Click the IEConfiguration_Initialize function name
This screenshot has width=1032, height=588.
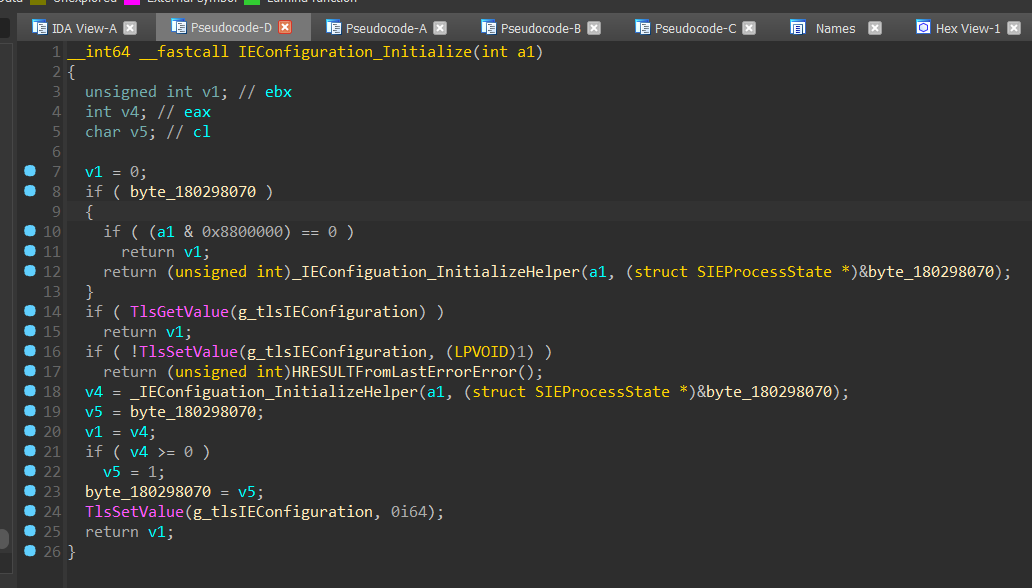click(x=355, y=52)
